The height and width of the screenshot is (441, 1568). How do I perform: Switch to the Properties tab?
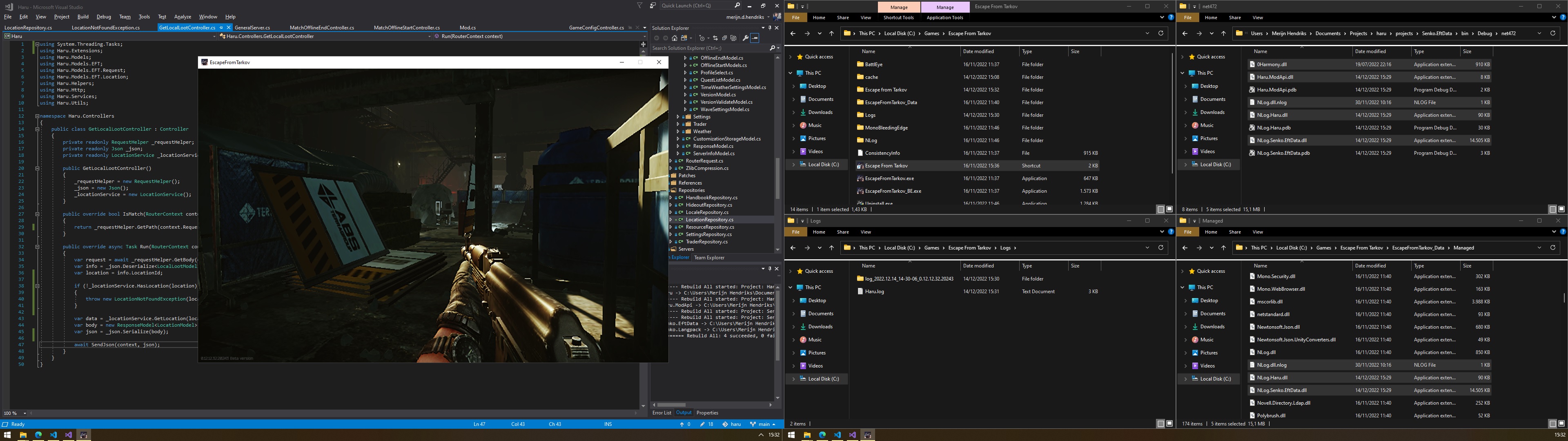707,413
